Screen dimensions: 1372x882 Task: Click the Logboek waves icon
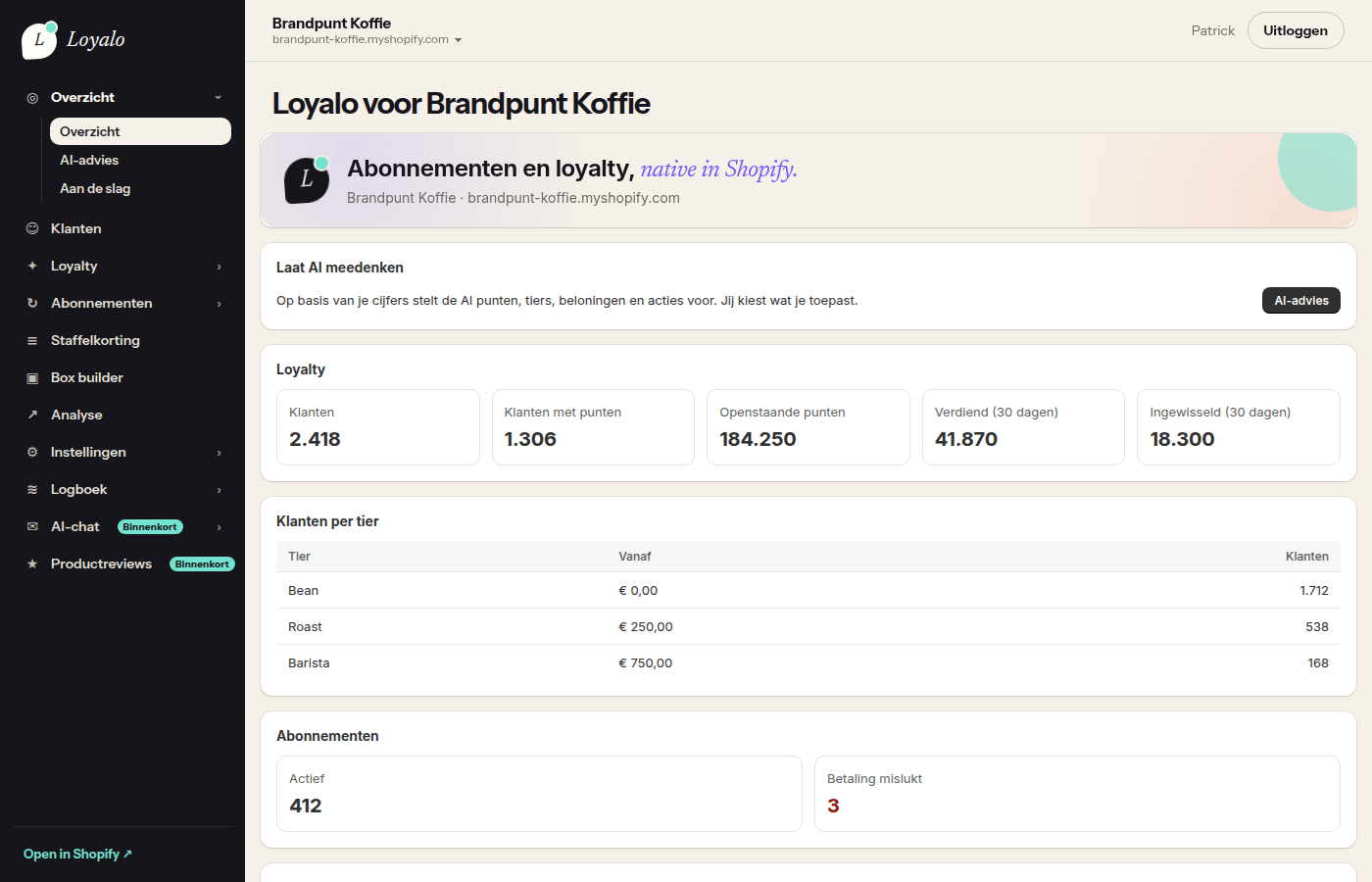[32, 489]
